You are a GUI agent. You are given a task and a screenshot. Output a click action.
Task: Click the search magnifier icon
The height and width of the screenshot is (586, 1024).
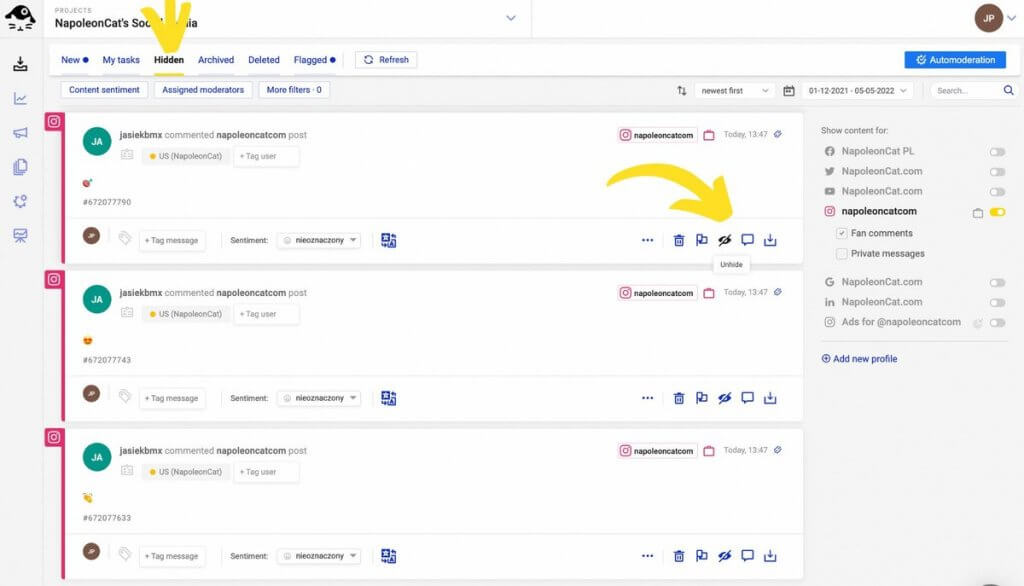tap(1008, 90)
